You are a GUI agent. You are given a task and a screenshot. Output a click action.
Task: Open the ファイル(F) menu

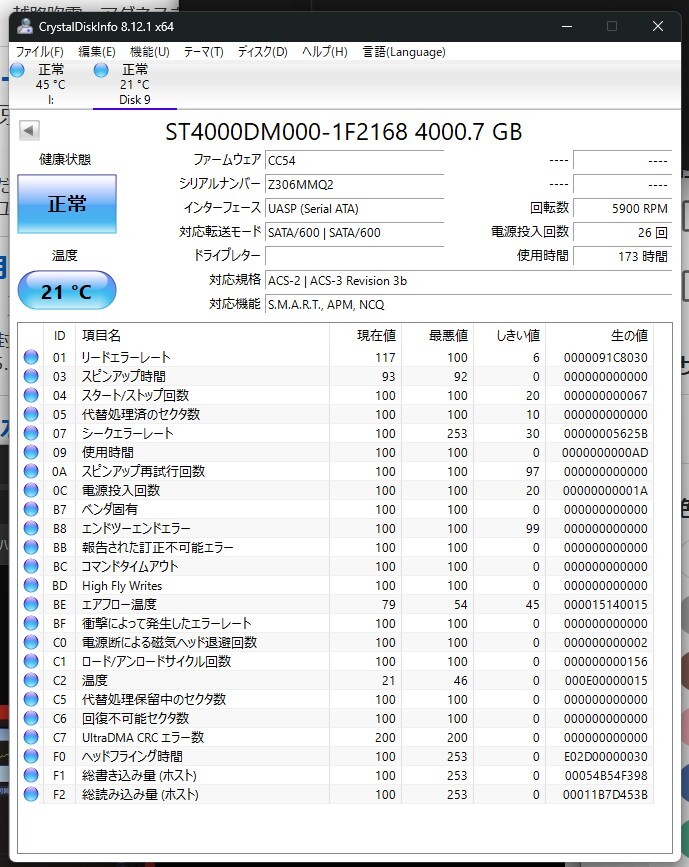[x=39, y=51]
